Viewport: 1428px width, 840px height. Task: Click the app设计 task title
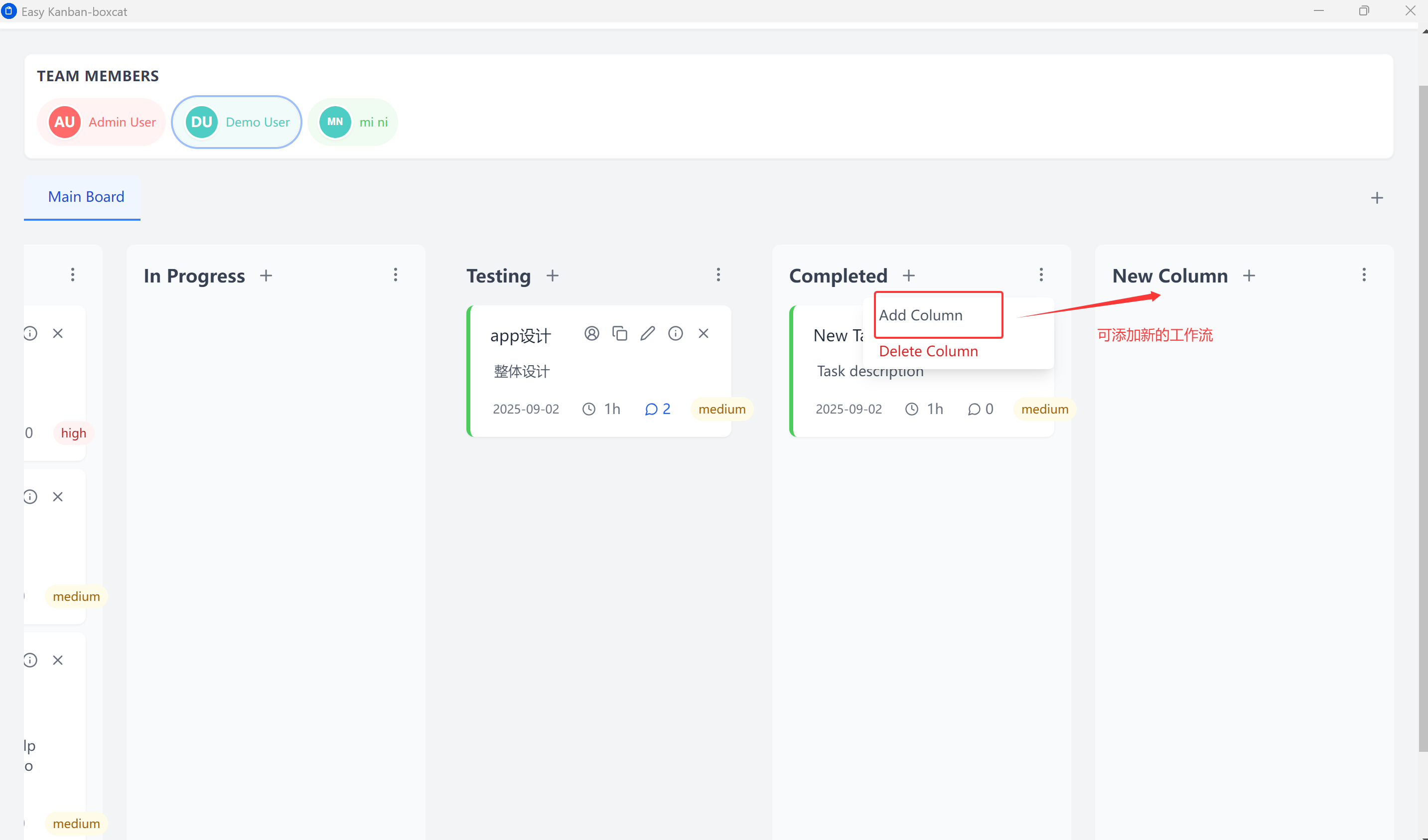pyautogui.click(x=521, y=335)
